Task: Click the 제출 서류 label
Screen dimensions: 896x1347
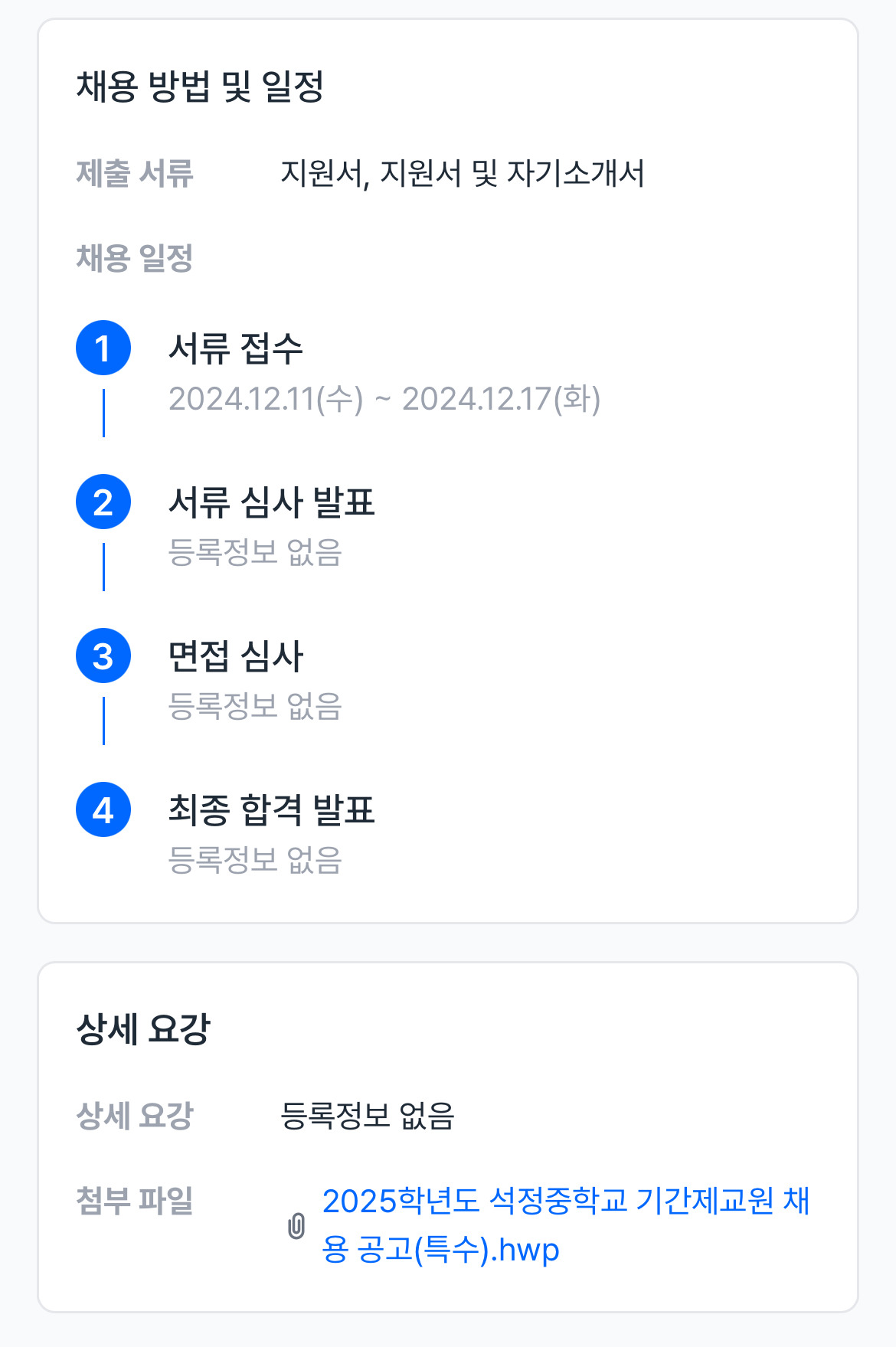Action: pos(135,174)
